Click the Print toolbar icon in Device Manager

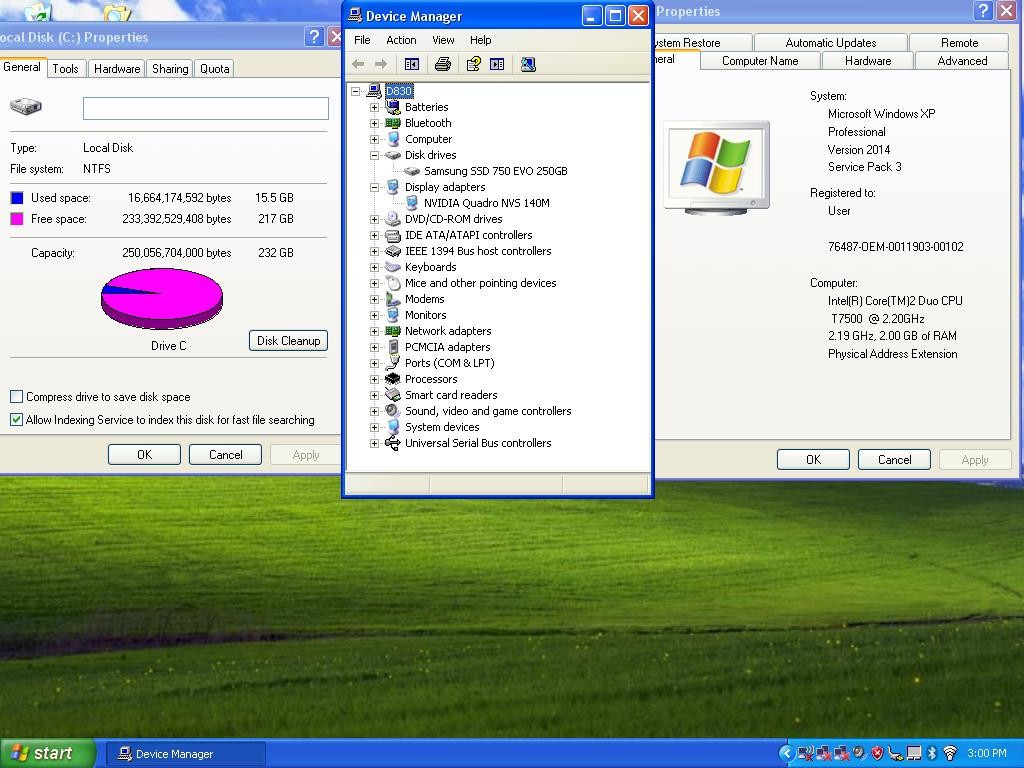pos(443,64)
